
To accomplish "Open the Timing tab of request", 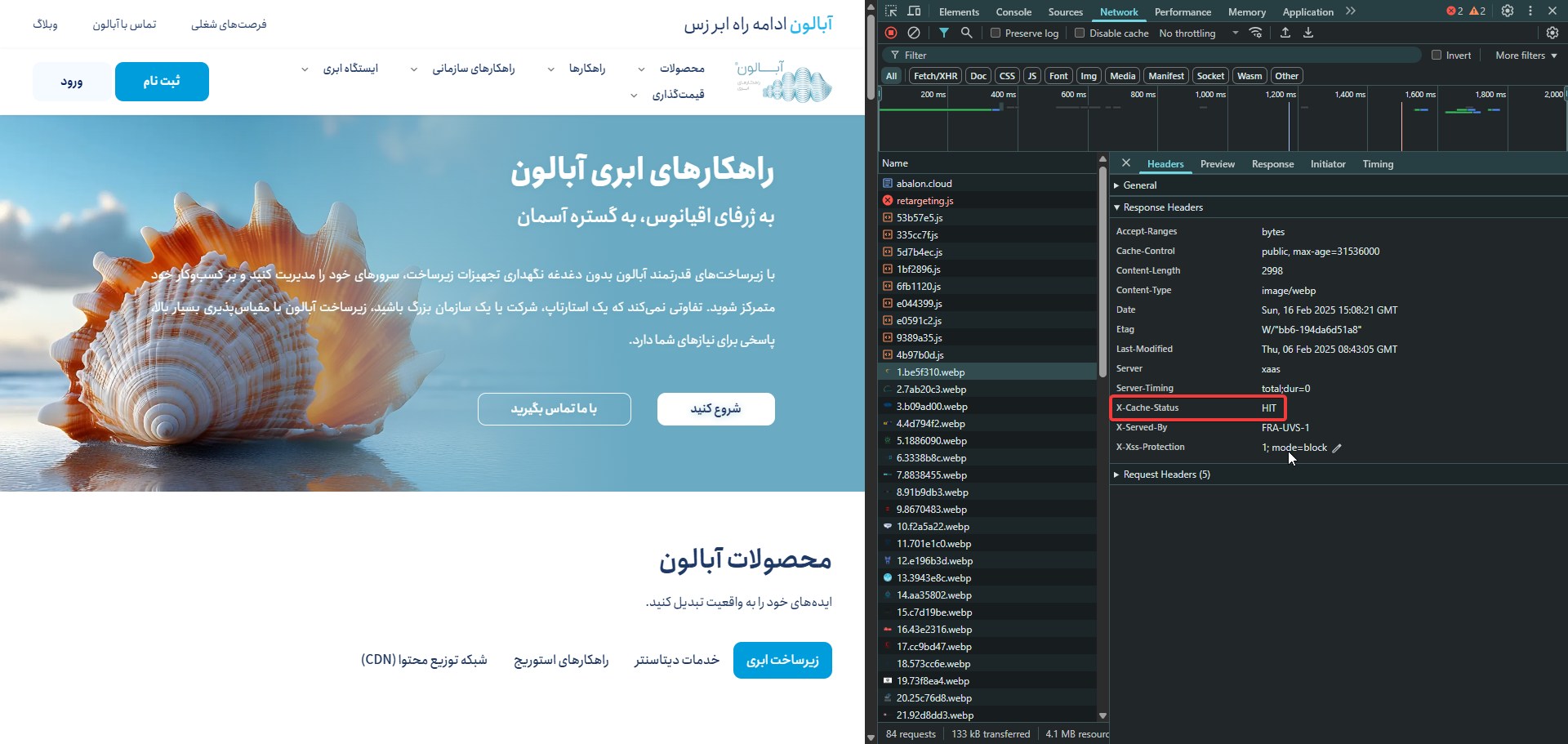I will [1378, 164].
